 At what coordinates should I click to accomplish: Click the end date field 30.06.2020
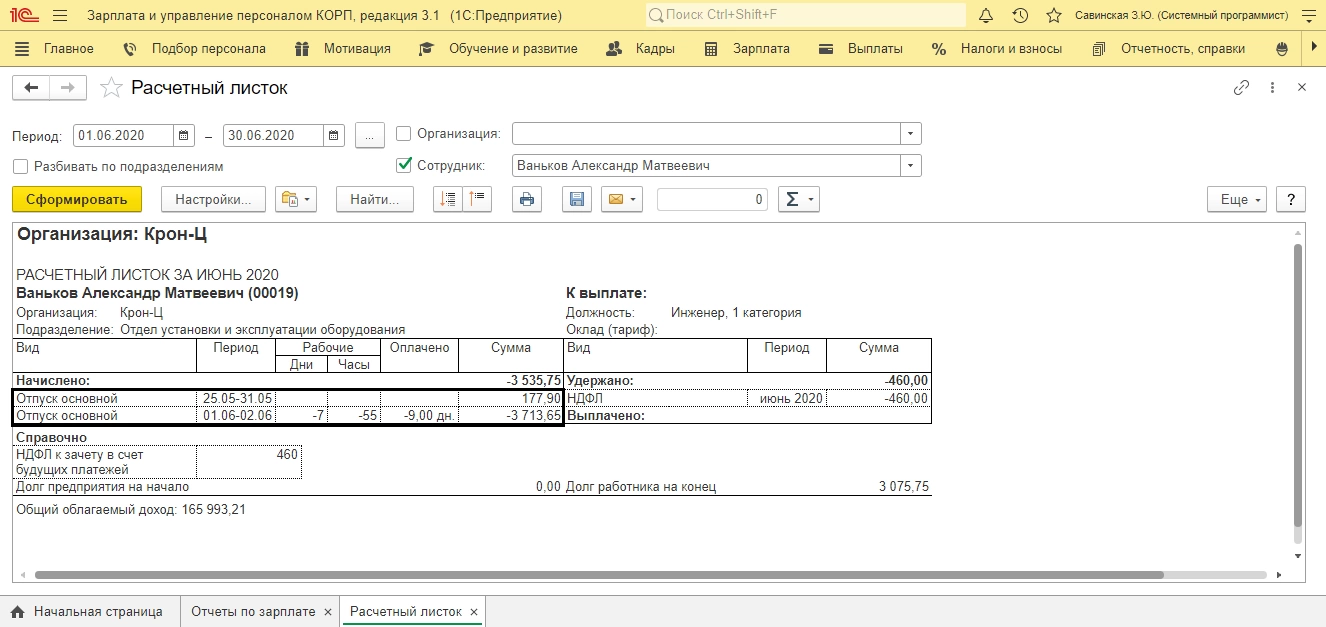[x=273, y=135]
